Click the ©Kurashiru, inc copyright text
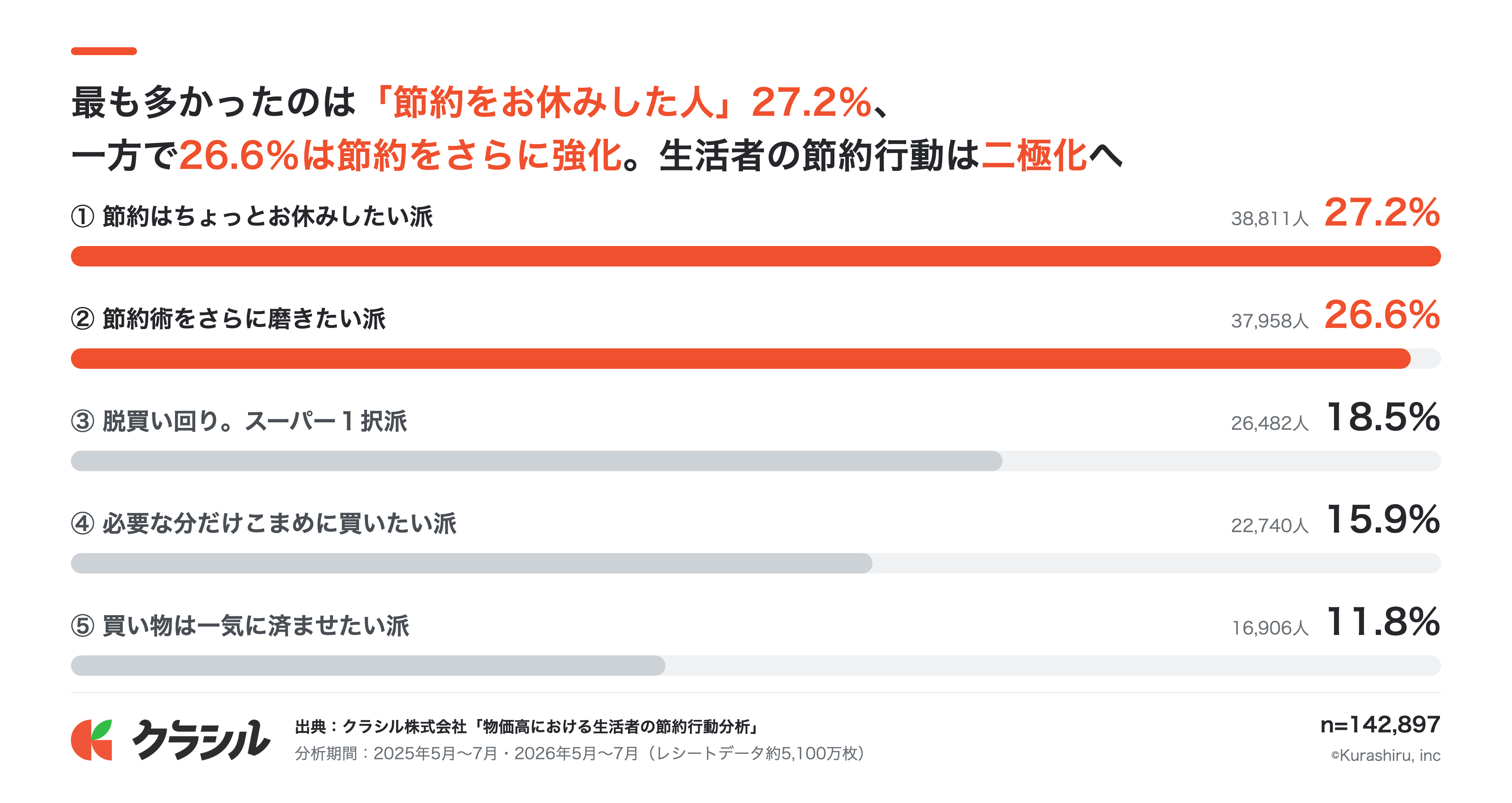The width and height of the screenshot is (1512, 803). click(1386, 755)
